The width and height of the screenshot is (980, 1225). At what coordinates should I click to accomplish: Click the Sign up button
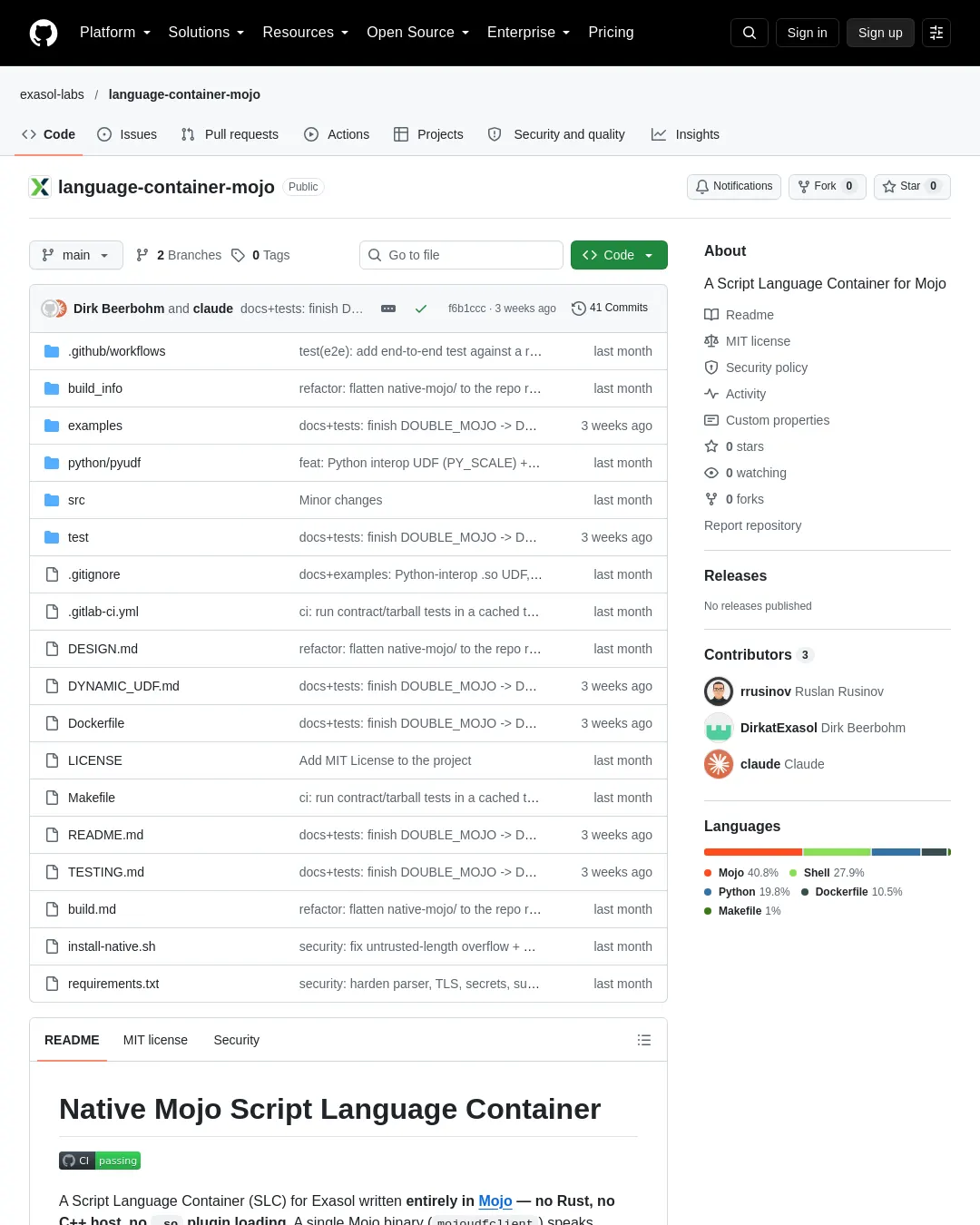click(x=880, y=33)
